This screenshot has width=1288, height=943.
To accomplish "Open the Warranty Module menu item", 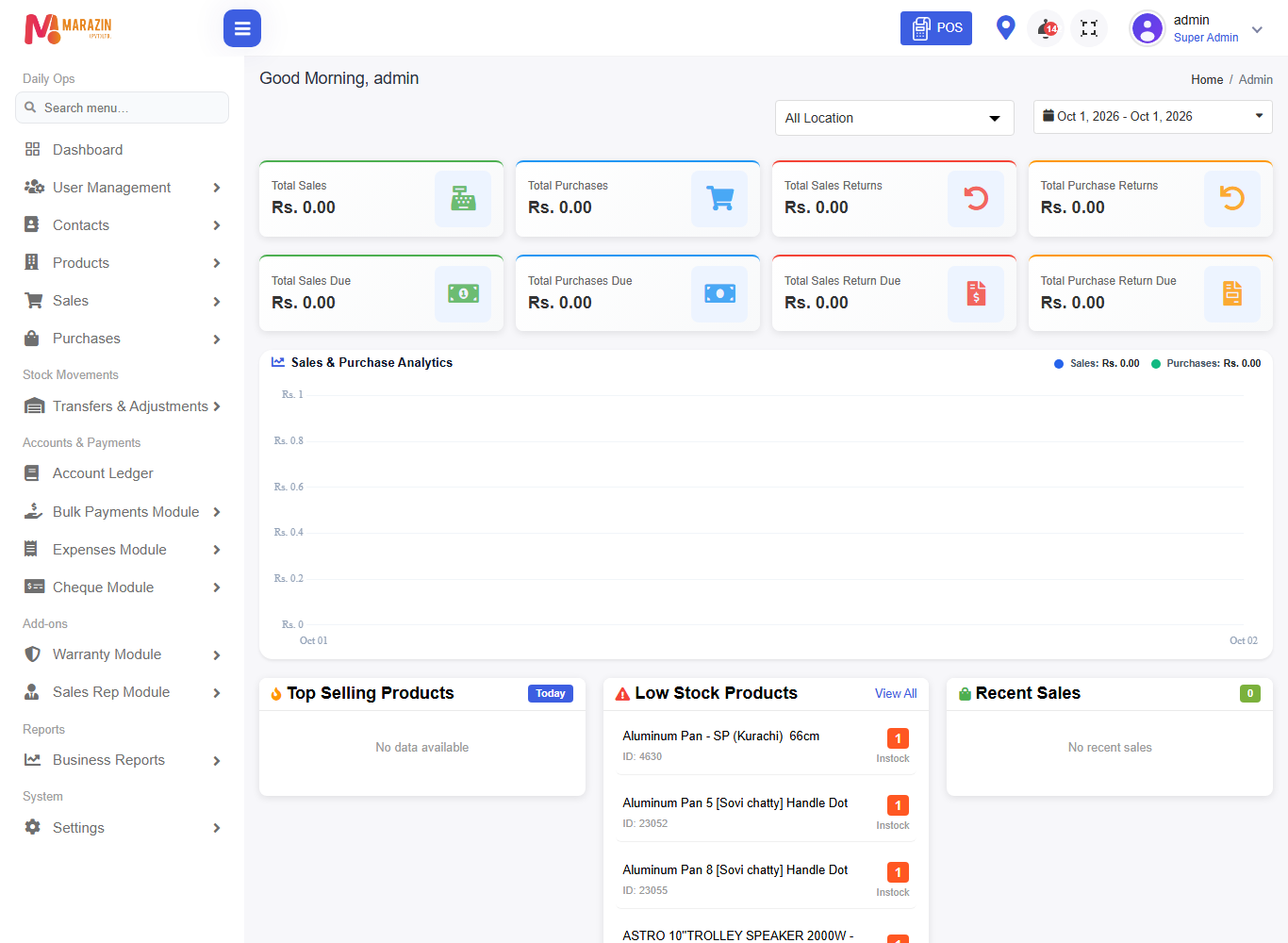I will coord(123,654).
